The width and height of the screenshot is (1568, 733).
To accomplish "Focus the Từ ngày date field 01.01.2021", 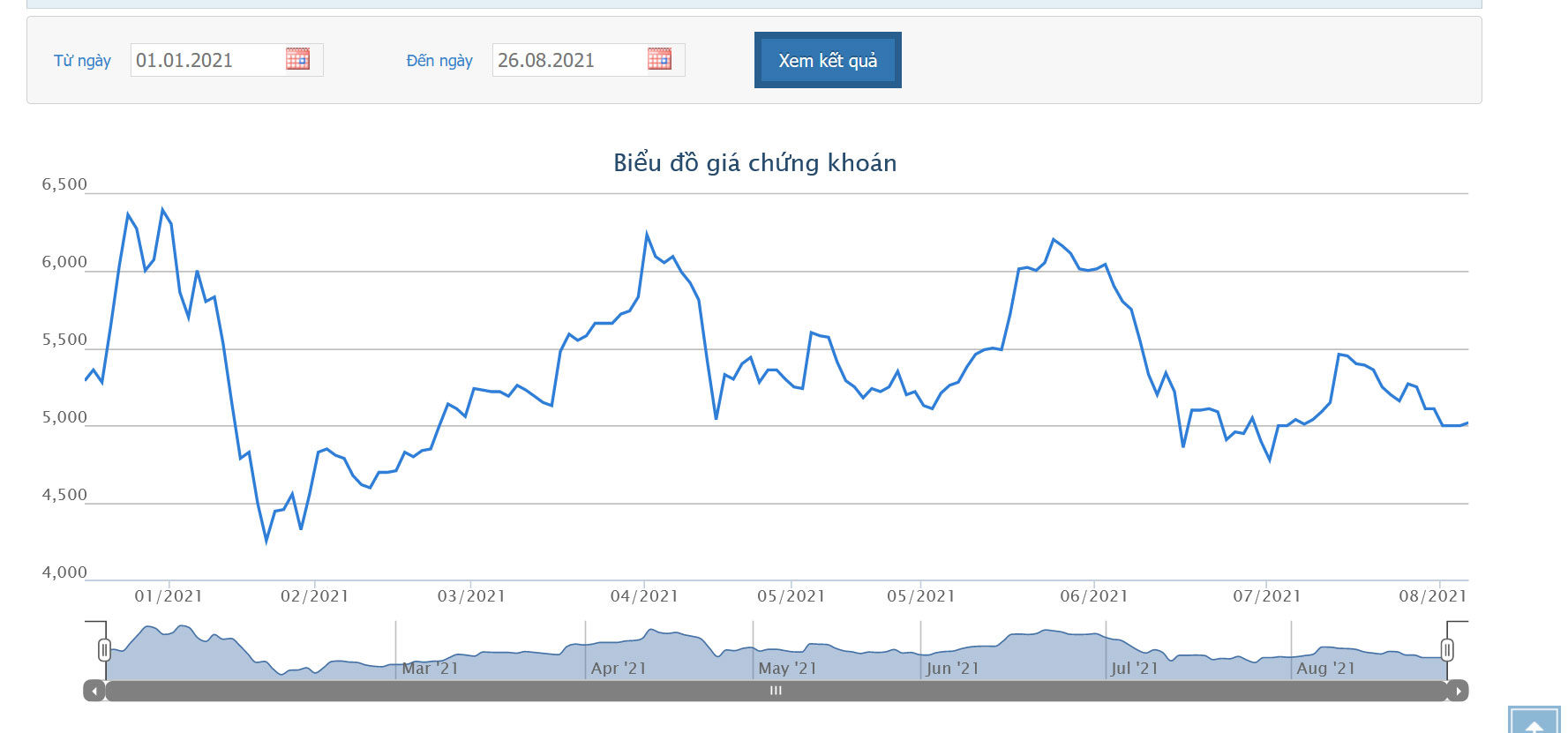I will click(206, 60).
